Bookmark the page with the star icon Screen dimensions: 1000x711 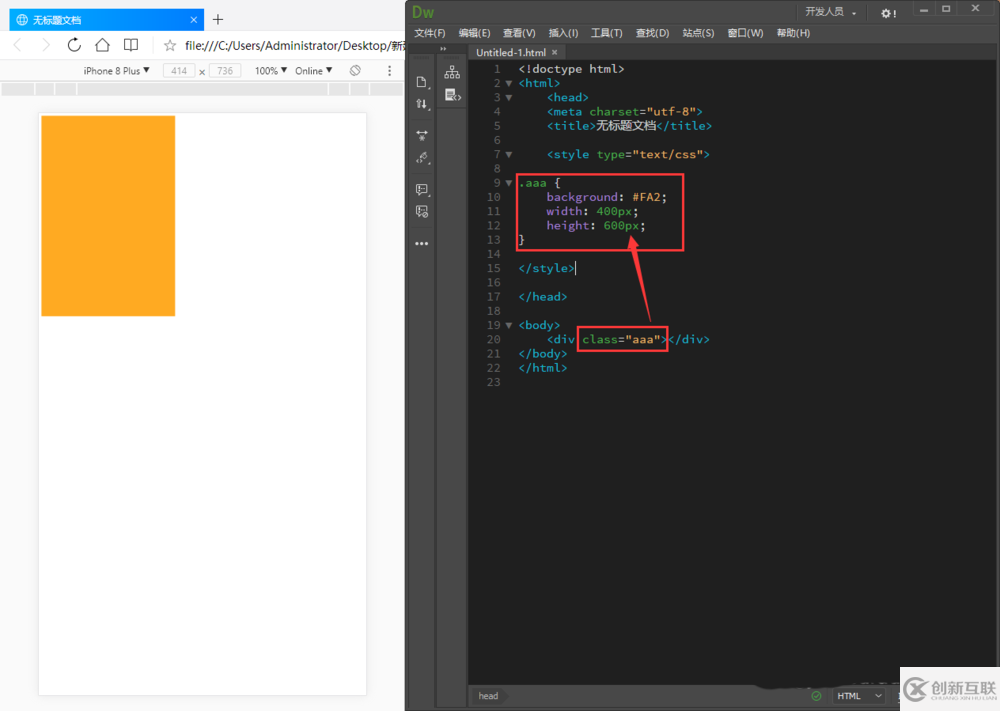pos(170,45)
